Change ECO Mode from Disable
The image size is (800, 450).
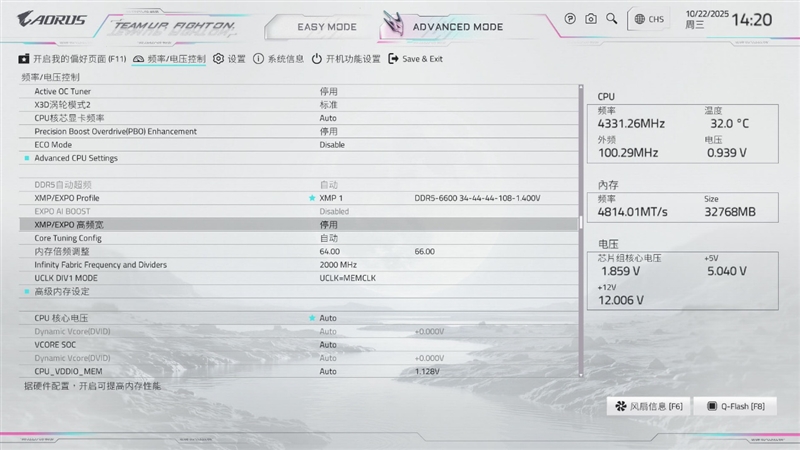click(332, 144)
